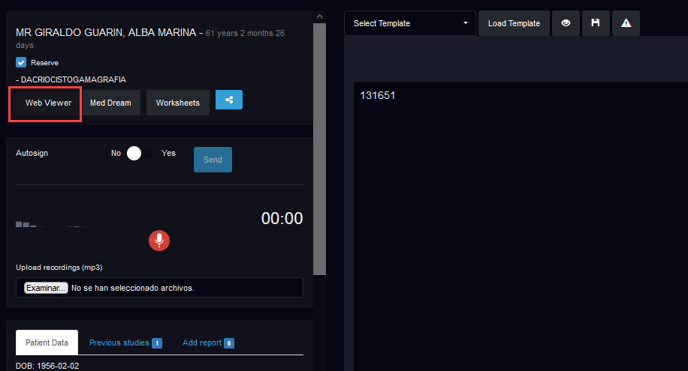Screen dimensions: 688x371
Task: Click the blue share icon button
Action: pyautogui.click(x=229, y=100)
